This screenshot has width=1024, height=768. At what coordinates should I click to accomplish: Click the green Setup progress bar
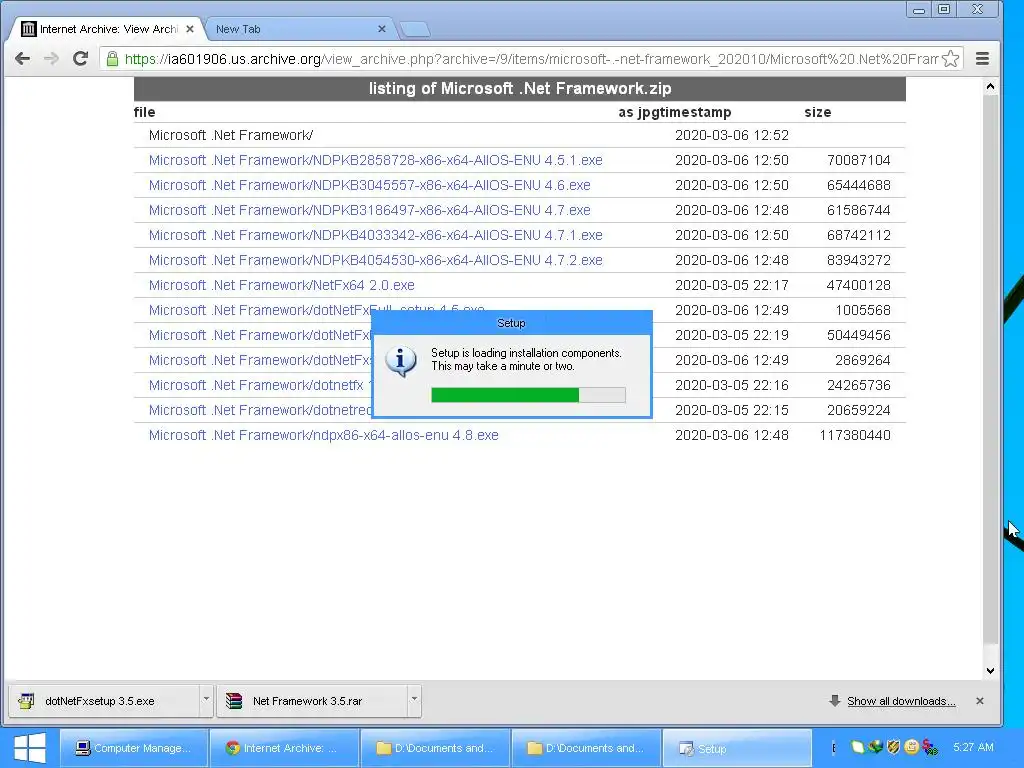click(528, 394)
